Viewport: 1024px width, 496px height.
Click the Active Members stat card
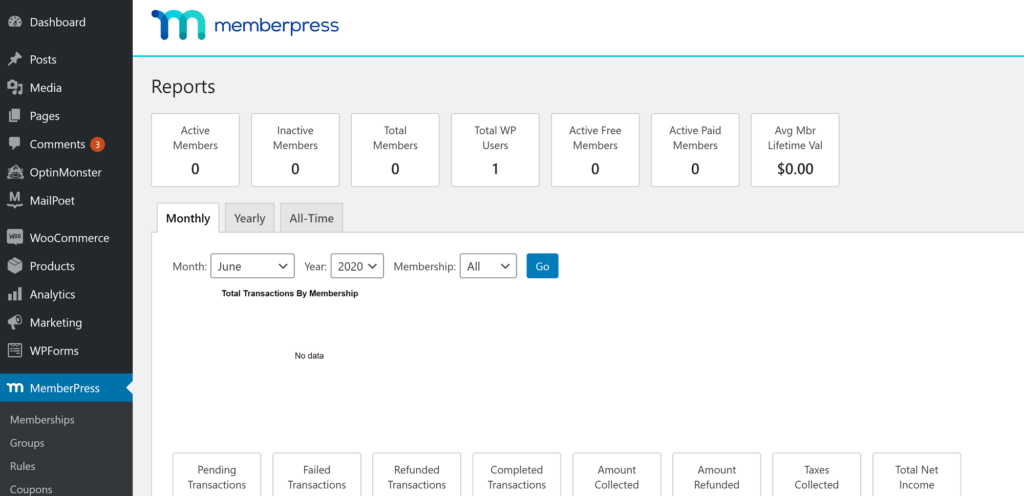coord(195,150)
